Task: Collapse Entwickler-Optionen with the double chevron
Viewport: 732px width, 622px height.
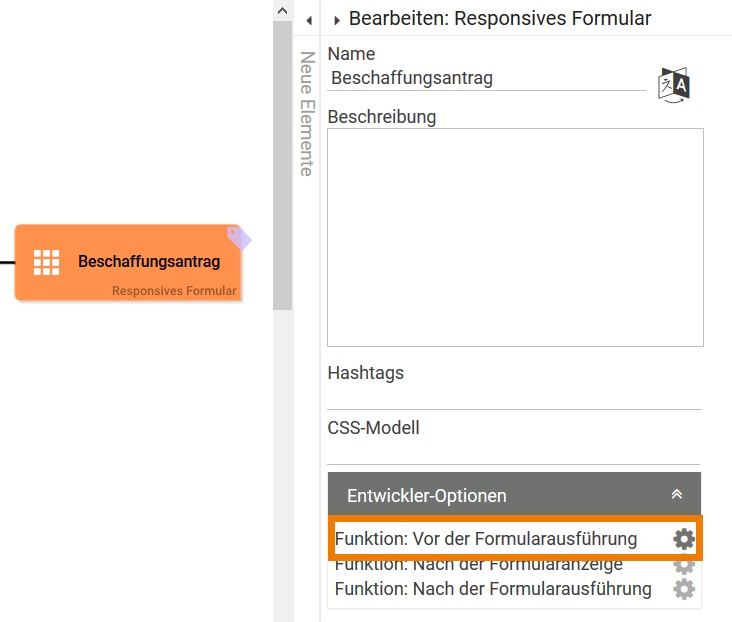Action: [x=677, y=495]
